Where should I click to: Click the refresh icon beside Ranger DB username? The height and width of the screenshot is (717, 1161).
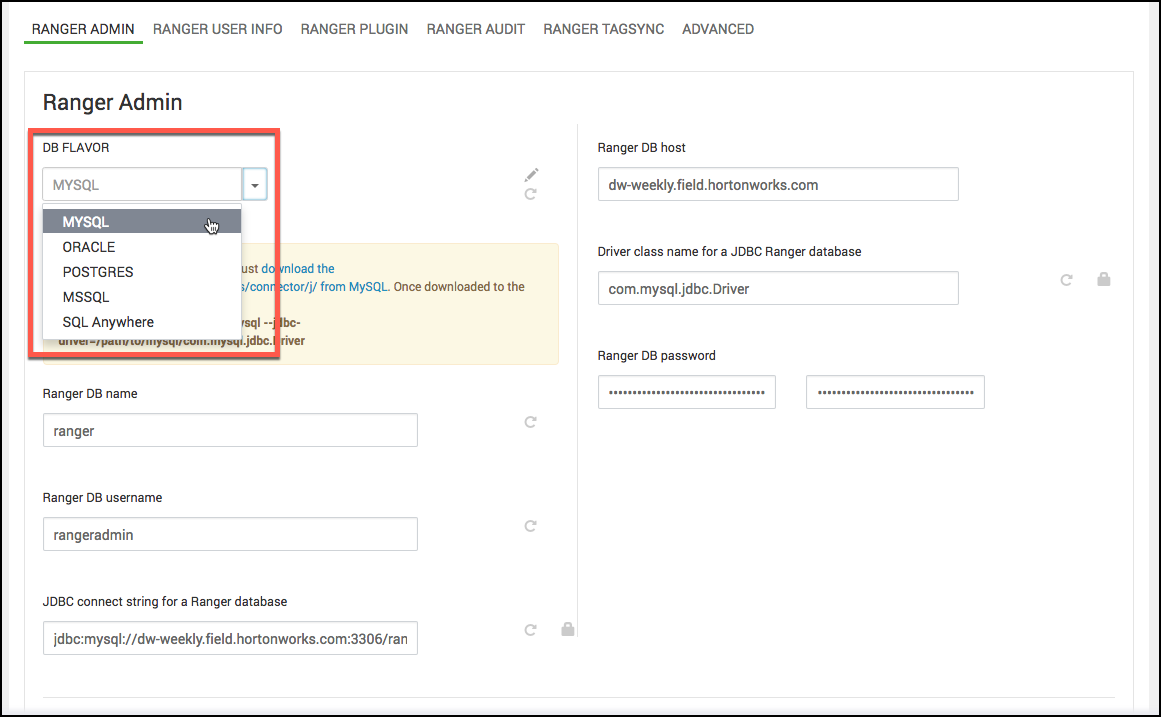[531, 526]
